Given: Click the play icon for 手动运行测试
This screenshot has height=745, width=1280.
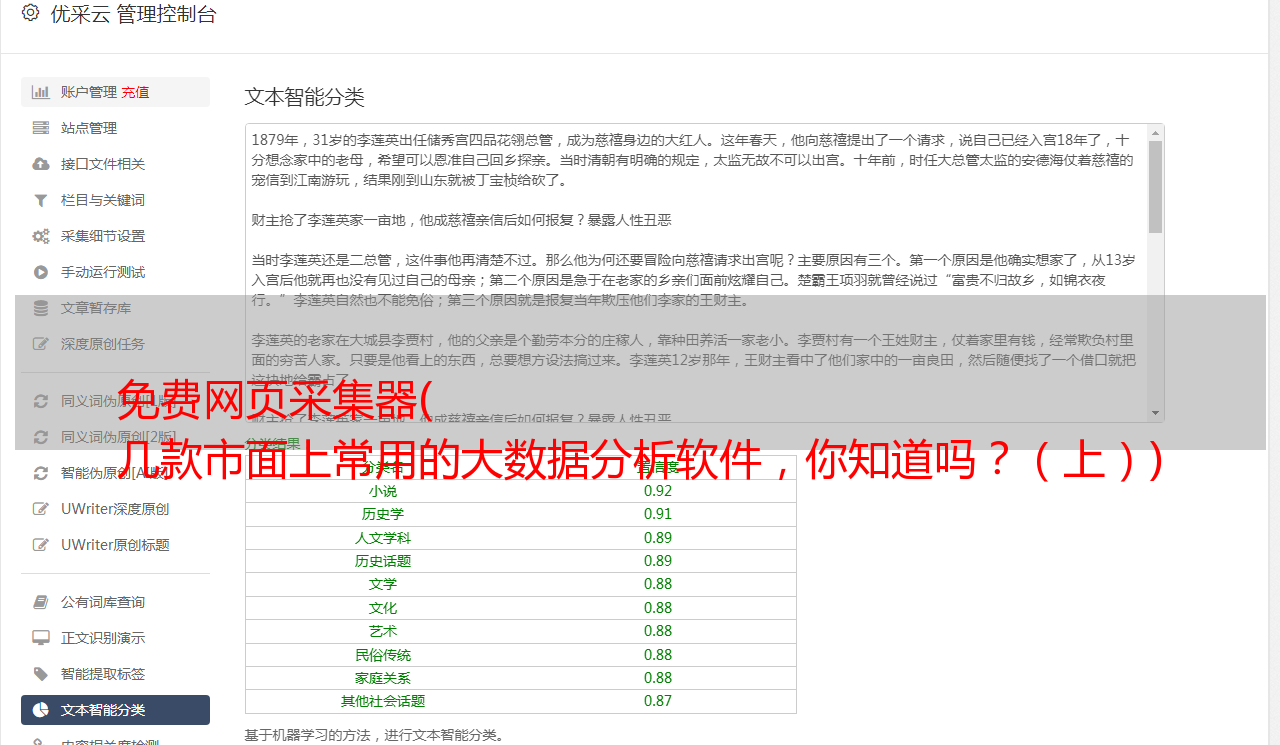Looking at the screenshot, I should 41,272.
